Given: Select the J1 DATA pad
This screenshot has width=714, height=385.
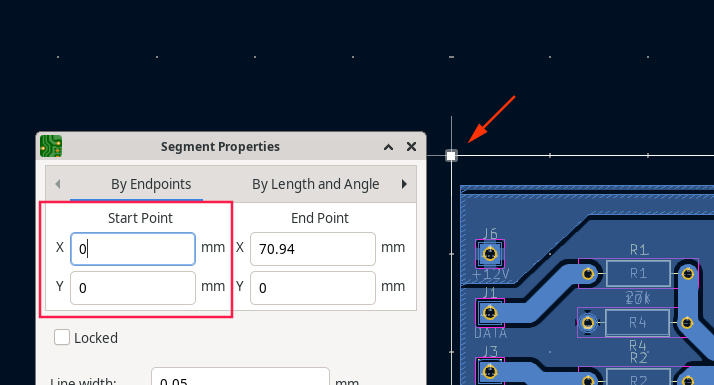Looking at the screenshot, I should pyautogui.click(x=490, y=313).
